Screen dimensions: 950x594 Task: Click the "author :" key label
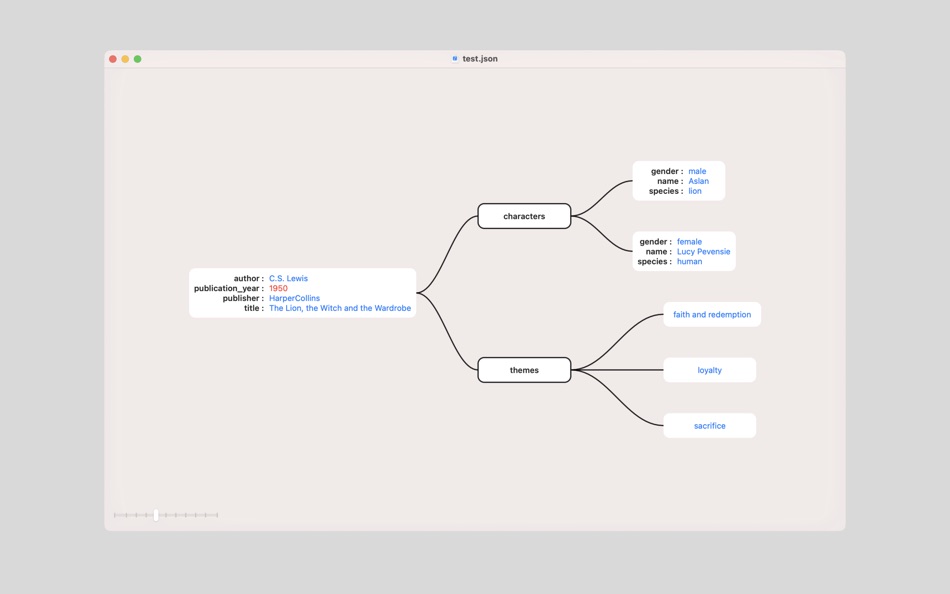coord(248,279)
